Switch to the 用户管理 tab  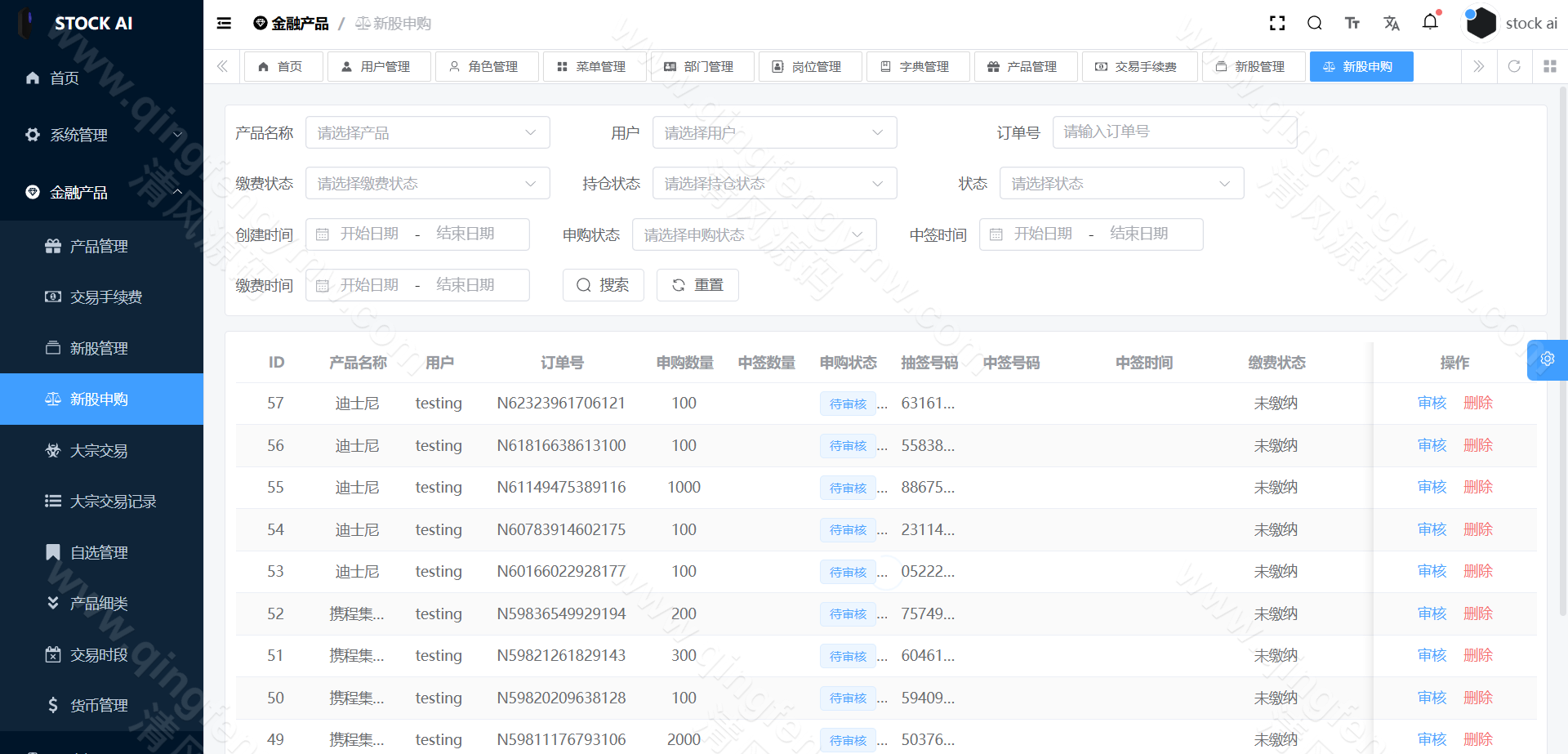point(379,66)
